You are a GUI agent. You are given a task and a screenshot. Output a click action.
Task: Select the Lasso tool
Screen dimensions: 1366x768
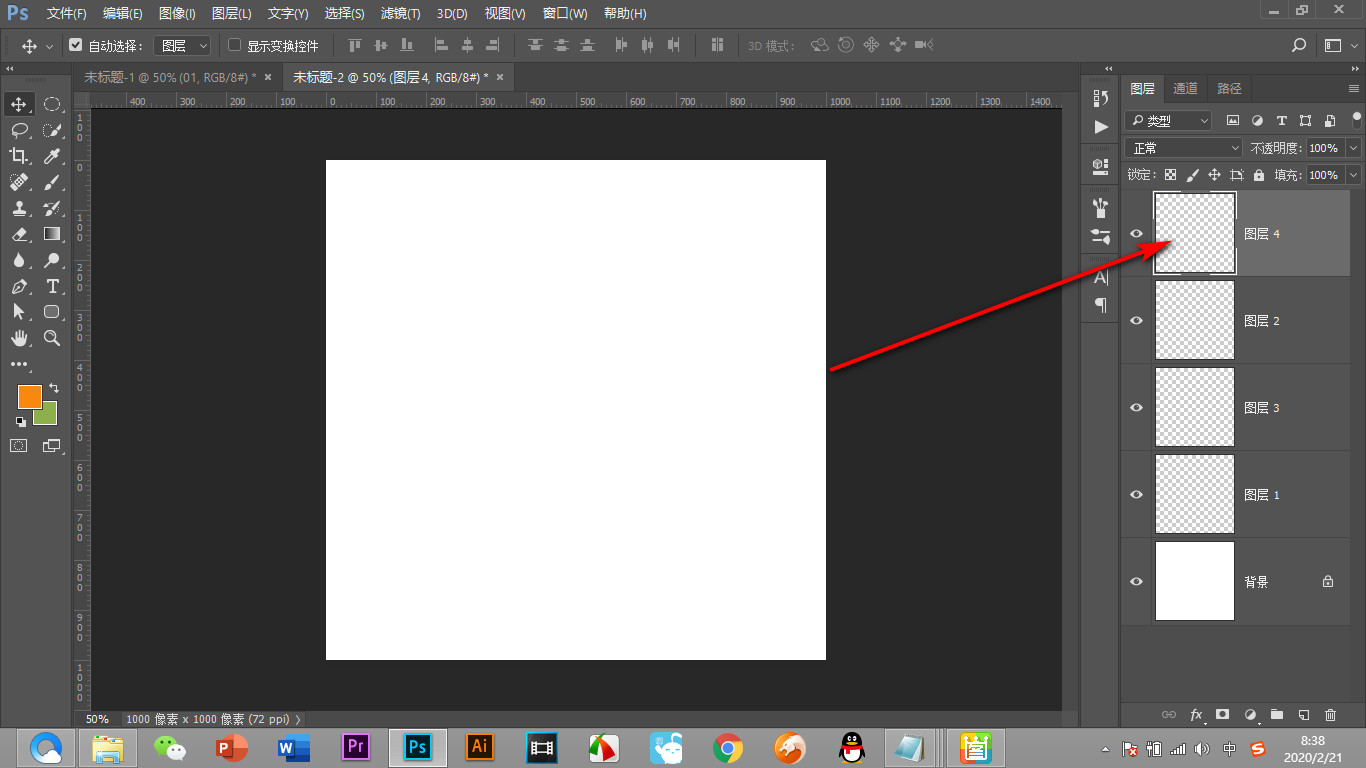(19, 130)
